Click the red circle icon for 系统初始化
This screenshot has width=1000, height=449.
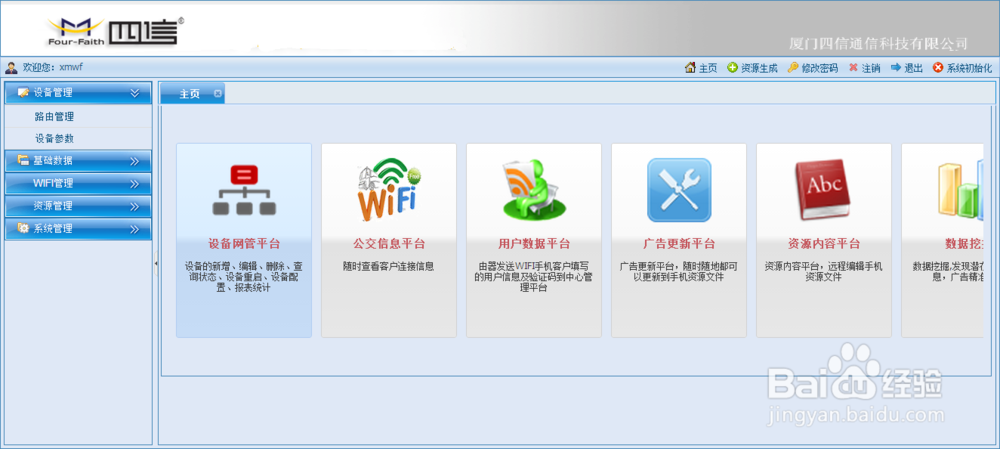tap(938, 68)
